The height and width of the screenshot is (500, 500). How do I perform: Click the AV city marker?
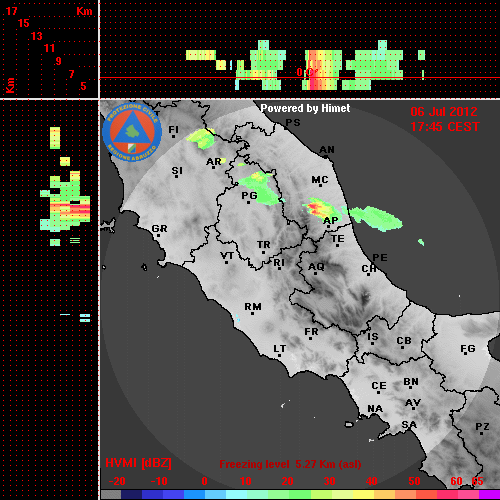click(414, 408)
